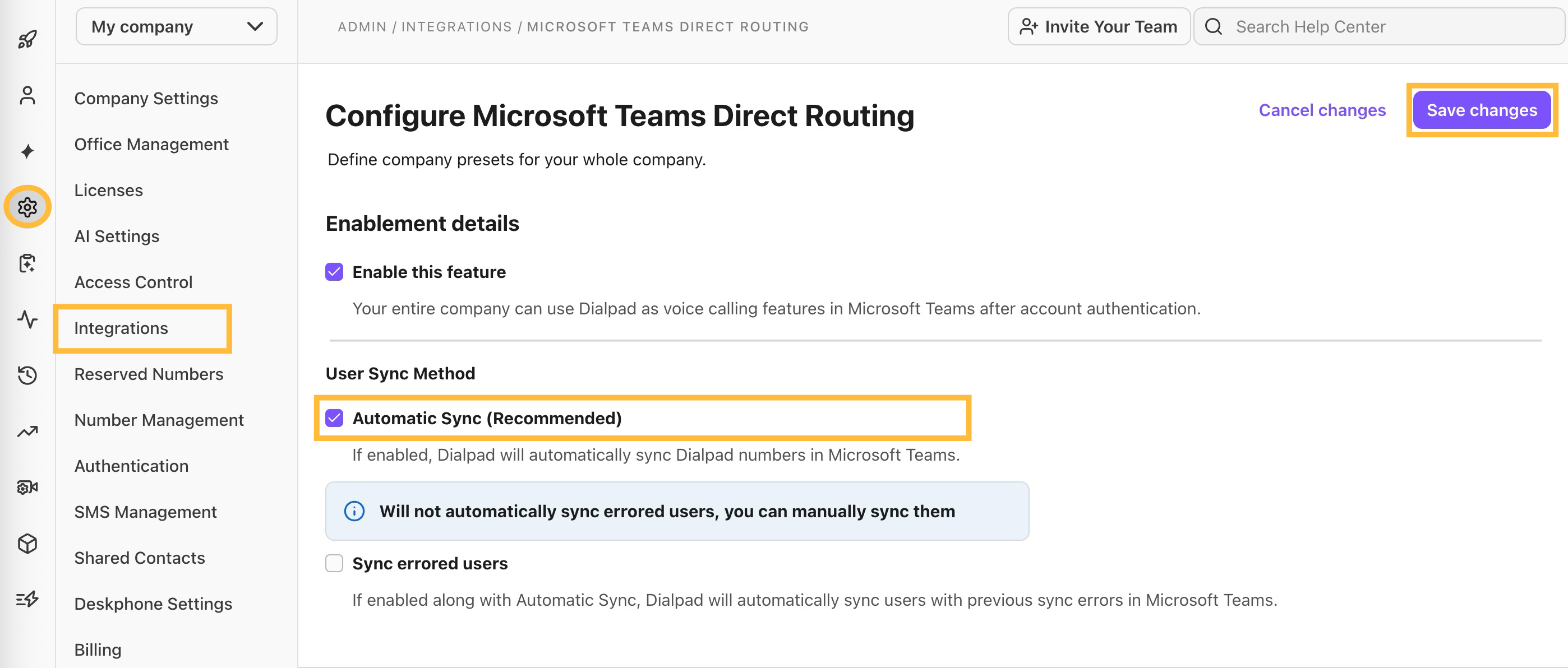Click the User Sync Method heading
The width and height of the screenshot is (1568, 668).
tap(400, 374)
